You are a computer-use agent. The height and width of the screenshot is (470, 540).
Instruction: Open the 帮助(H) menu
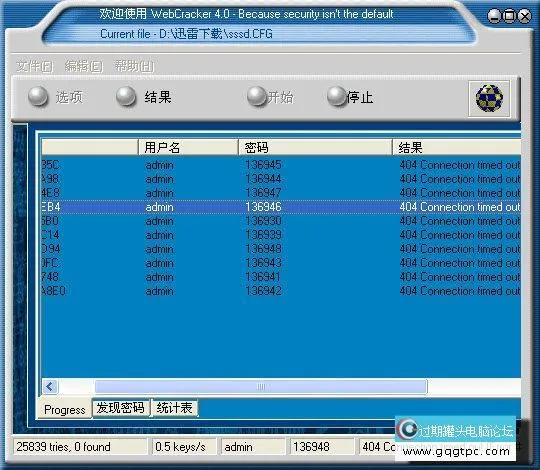coord(134,66)
